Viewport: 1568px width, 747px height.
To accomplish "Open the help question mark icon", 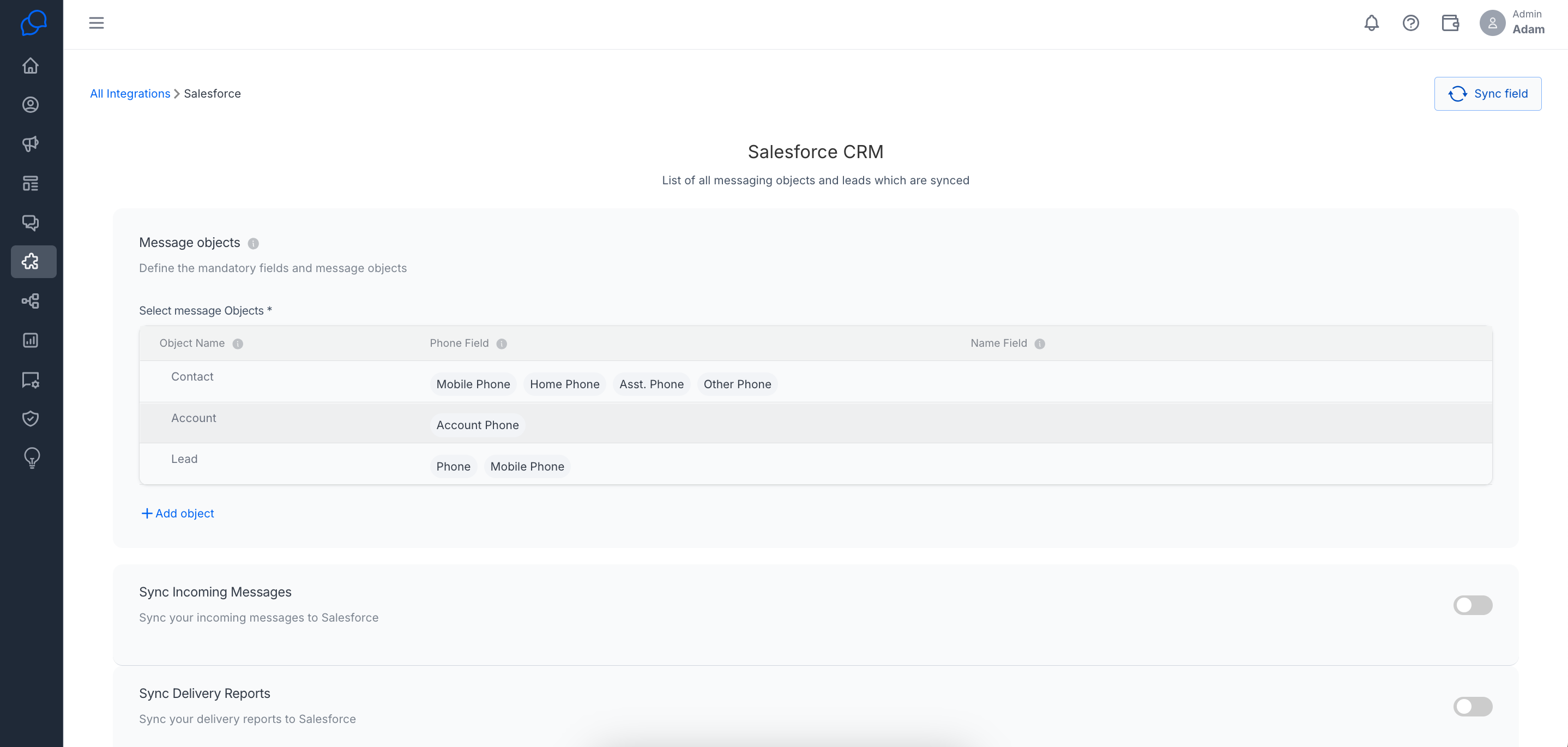I will [1410, 23].
